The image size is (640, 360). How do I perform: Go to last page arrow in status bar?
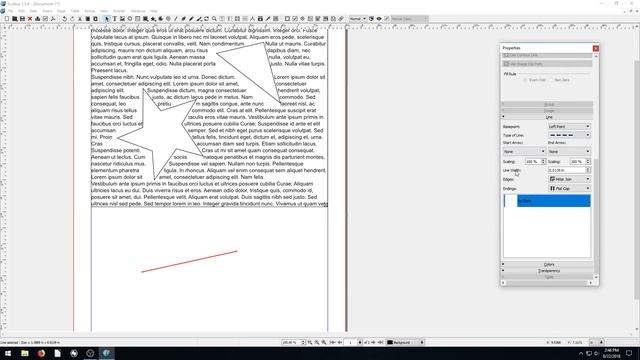click(x=380, y=342)
